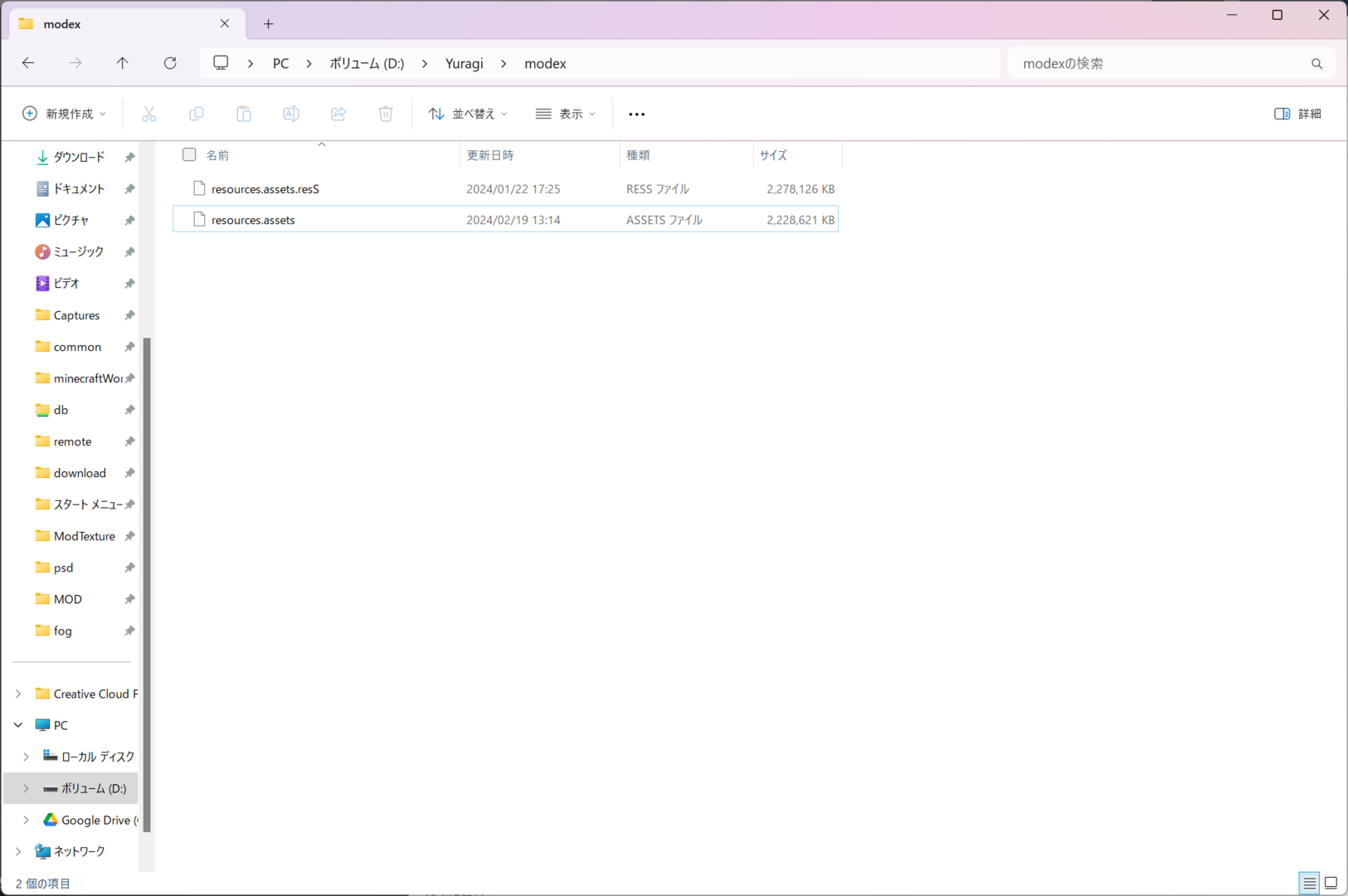Click the pin icon beside Captures
Screen dimensions: 1348x896
[x=129, y=315]
